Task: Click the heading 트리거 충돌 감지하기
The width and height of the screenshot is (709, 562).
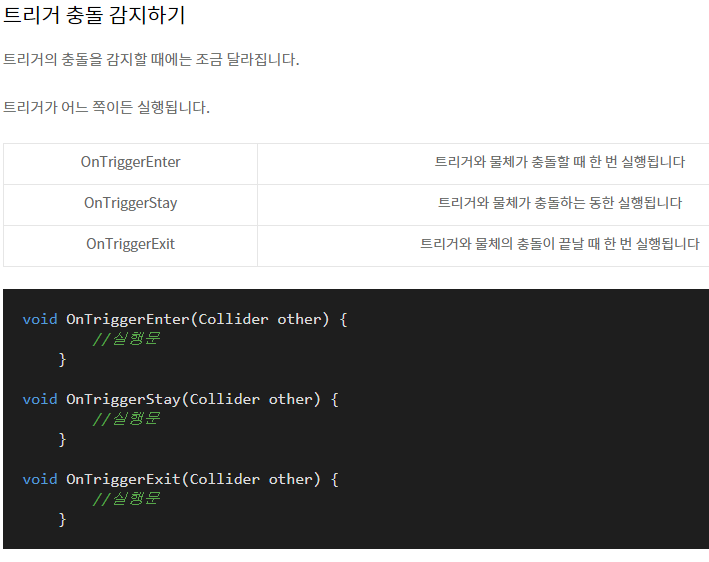Action: click(94, 15)
